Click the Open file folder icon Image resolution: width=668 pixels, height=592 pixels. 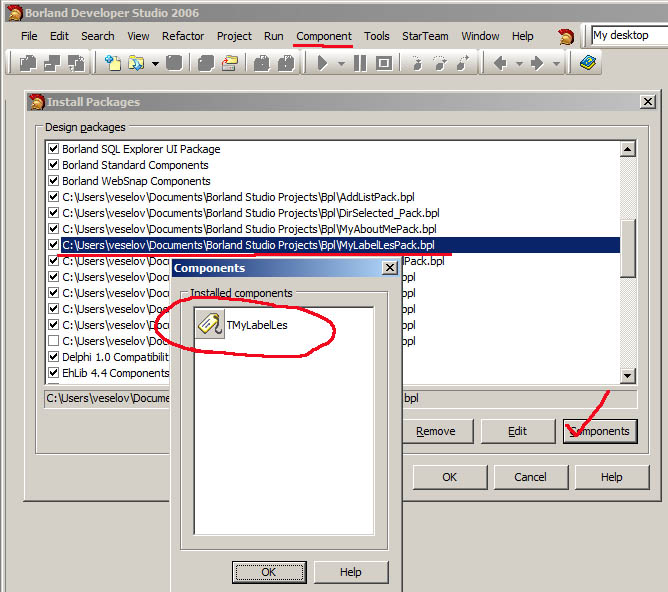pos(136,63)
